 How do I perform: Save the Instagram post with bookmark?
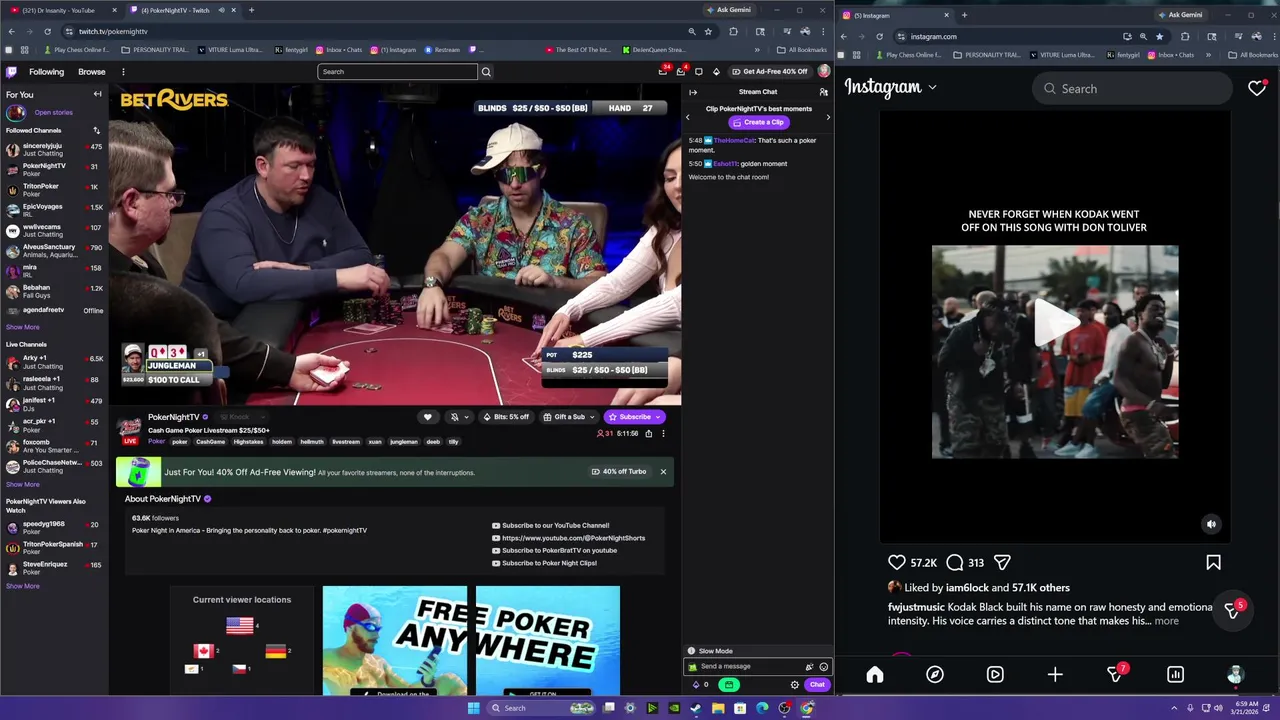tap(1213, 563)
